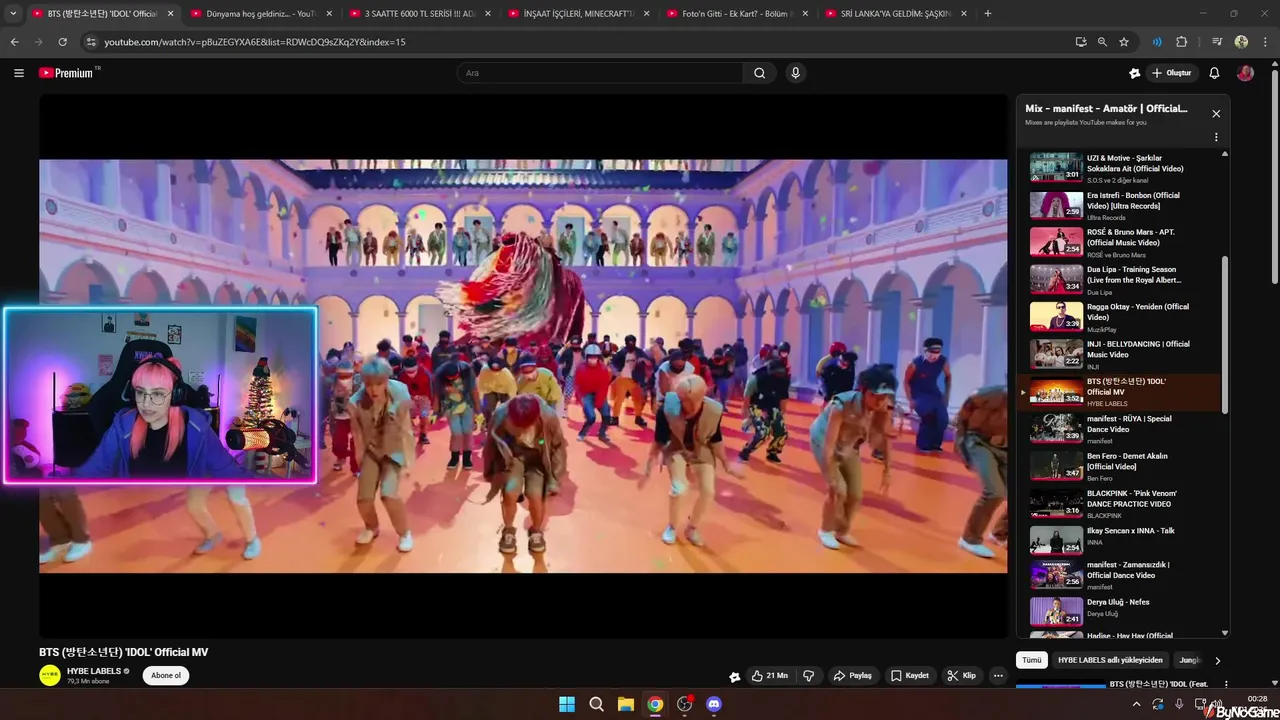The image size is (1280, 720).
Task: Play 'manifest - RÜYA' dance video item
Action: pos(1122,429)
